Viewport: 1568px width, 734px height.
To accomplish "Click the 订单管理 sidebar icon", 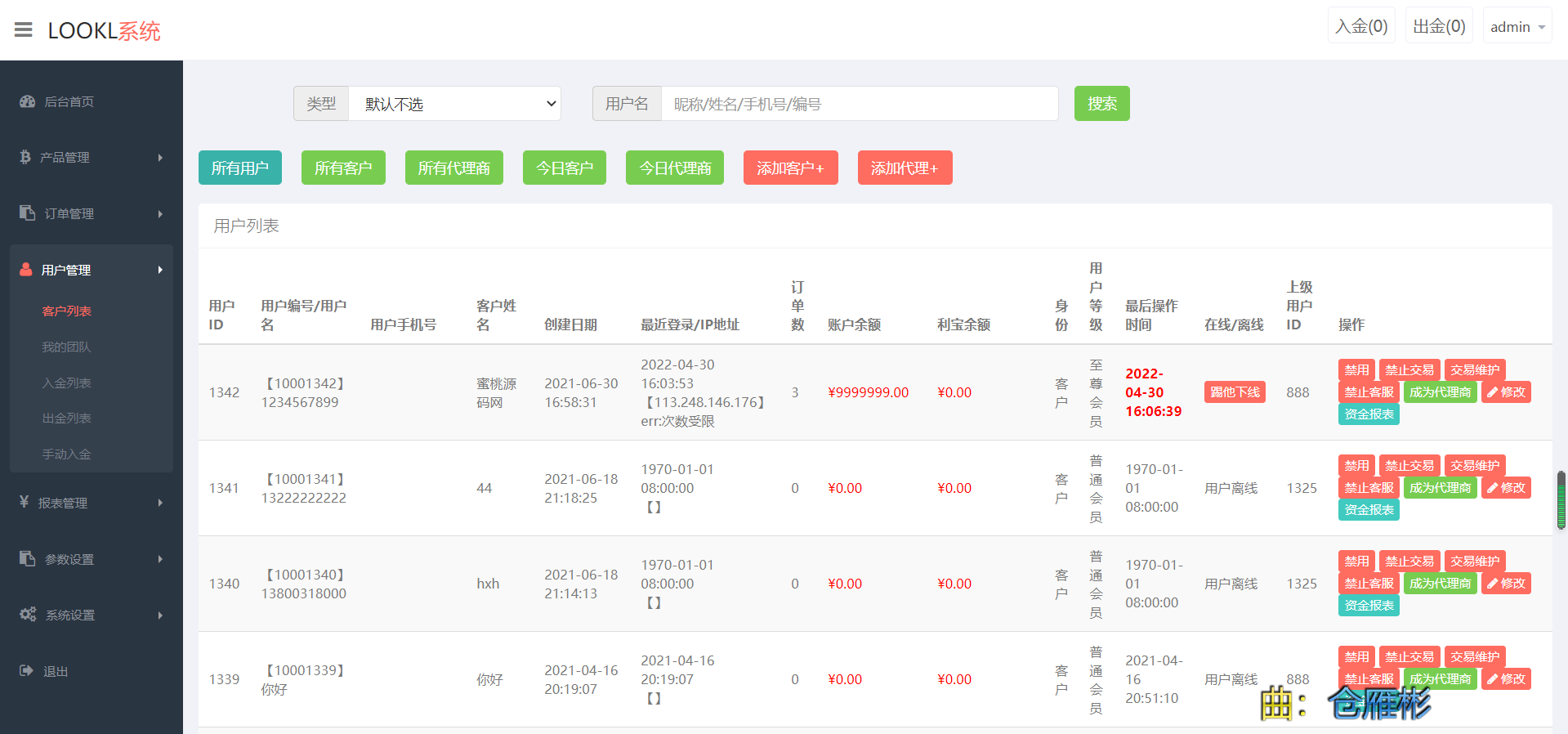I will 27,213.
